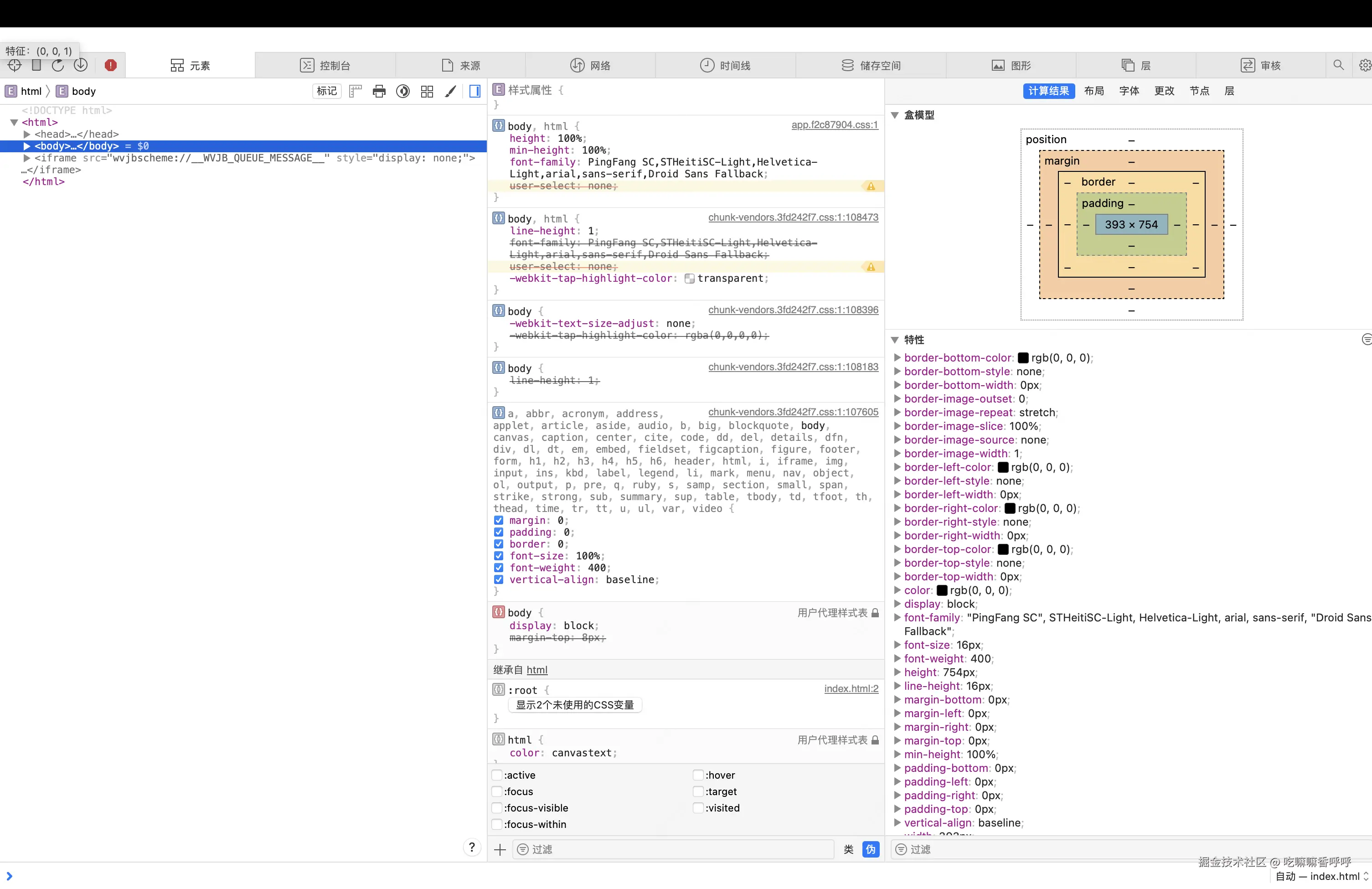Uncheck the font-size: 100% checkbox
This screenshot has height=889, width=1372.
click(x=499, y=556)
